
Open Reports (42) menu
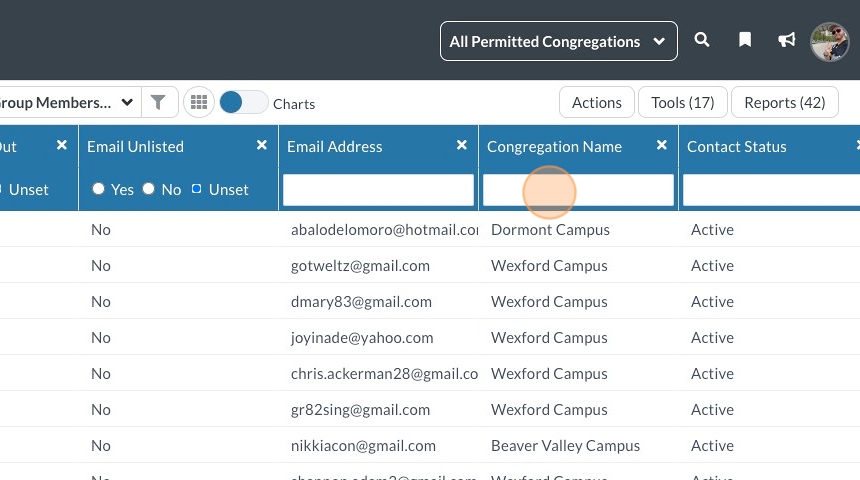pyautogui.click(x=784, y=102)
